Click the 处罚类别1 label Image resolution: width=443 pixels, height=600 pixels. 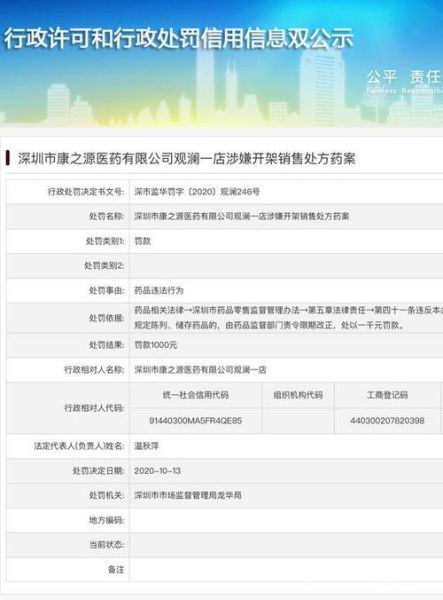coord(105,241)
